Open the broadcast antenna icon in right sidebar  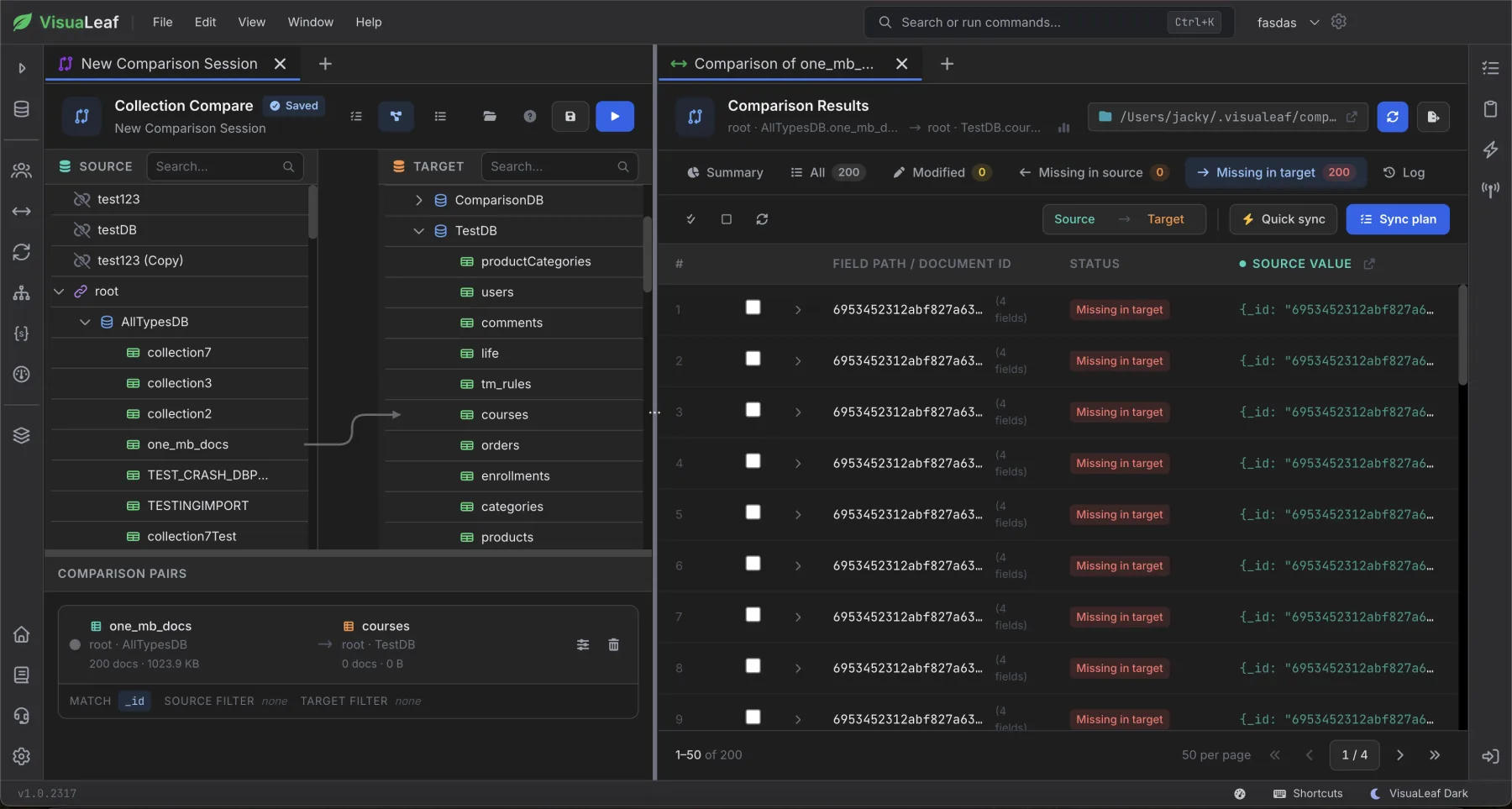tap(1490, 191)
